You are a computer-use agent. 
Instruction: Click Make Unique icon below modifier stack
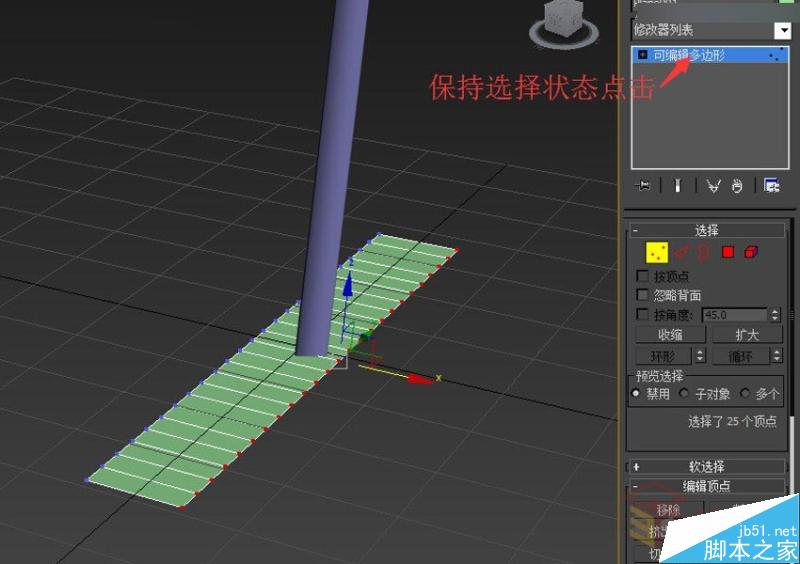(713, 186)
